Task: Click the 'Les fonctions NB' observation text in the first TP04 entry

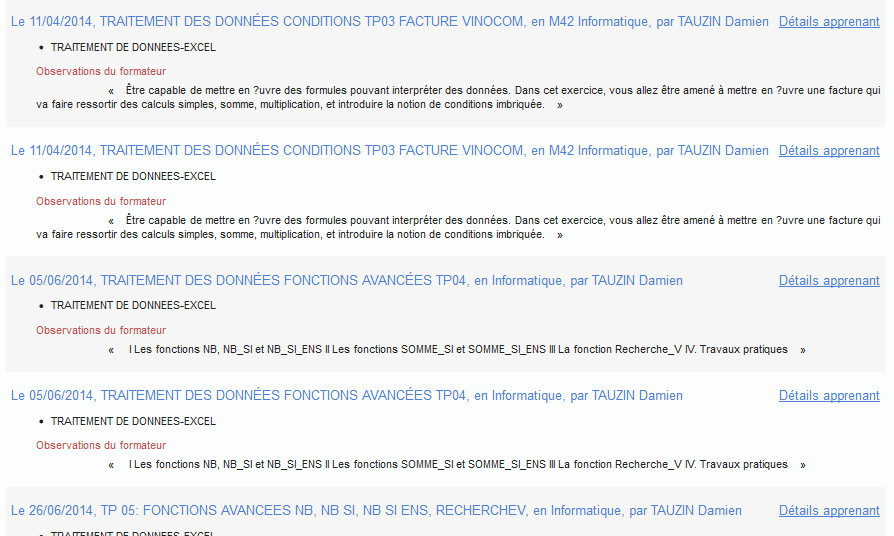Action: pos(458,350)
